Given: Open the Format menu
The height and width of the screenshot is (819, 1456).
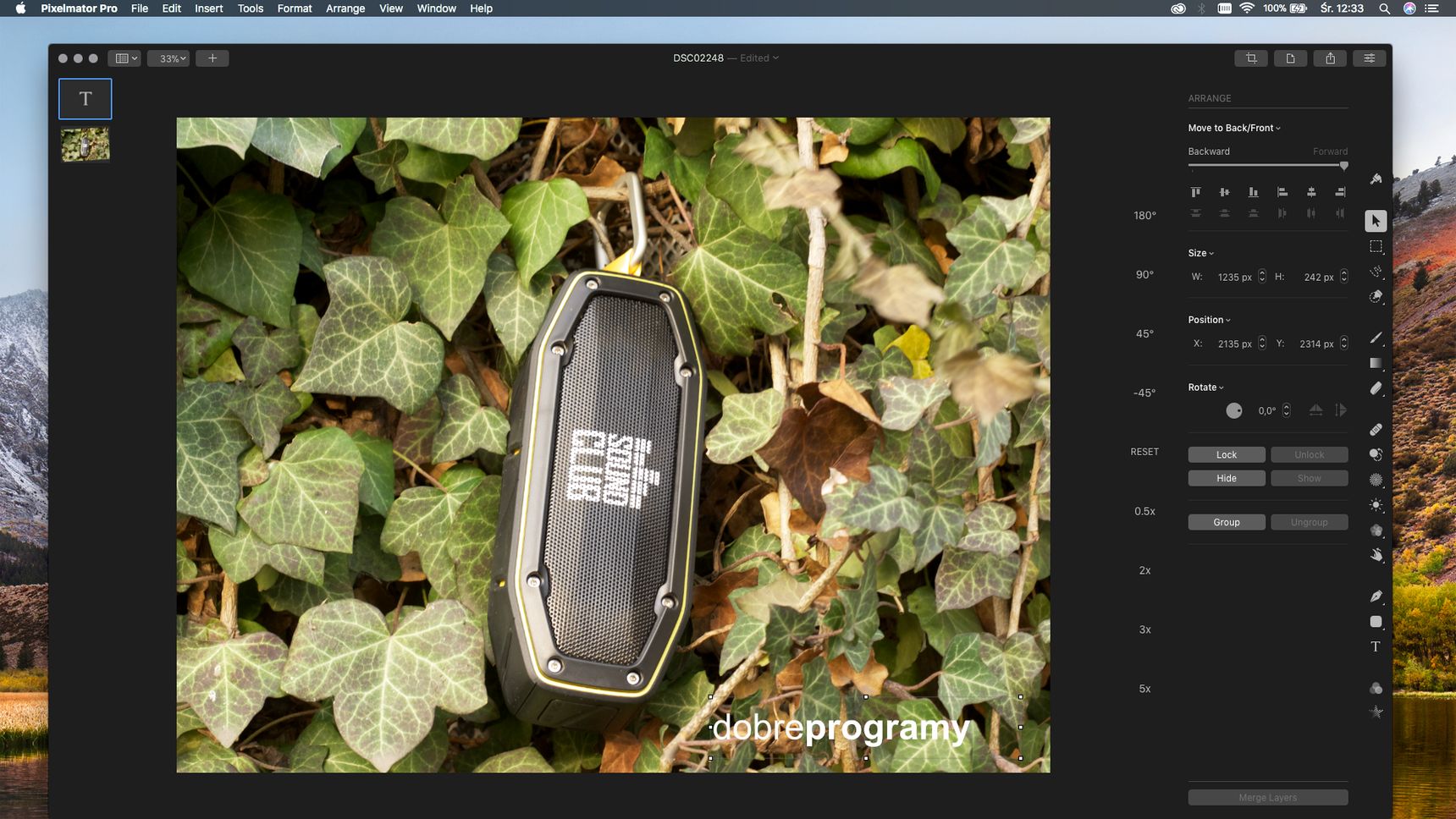Looking at the screenshot, I should pos(295,8).
